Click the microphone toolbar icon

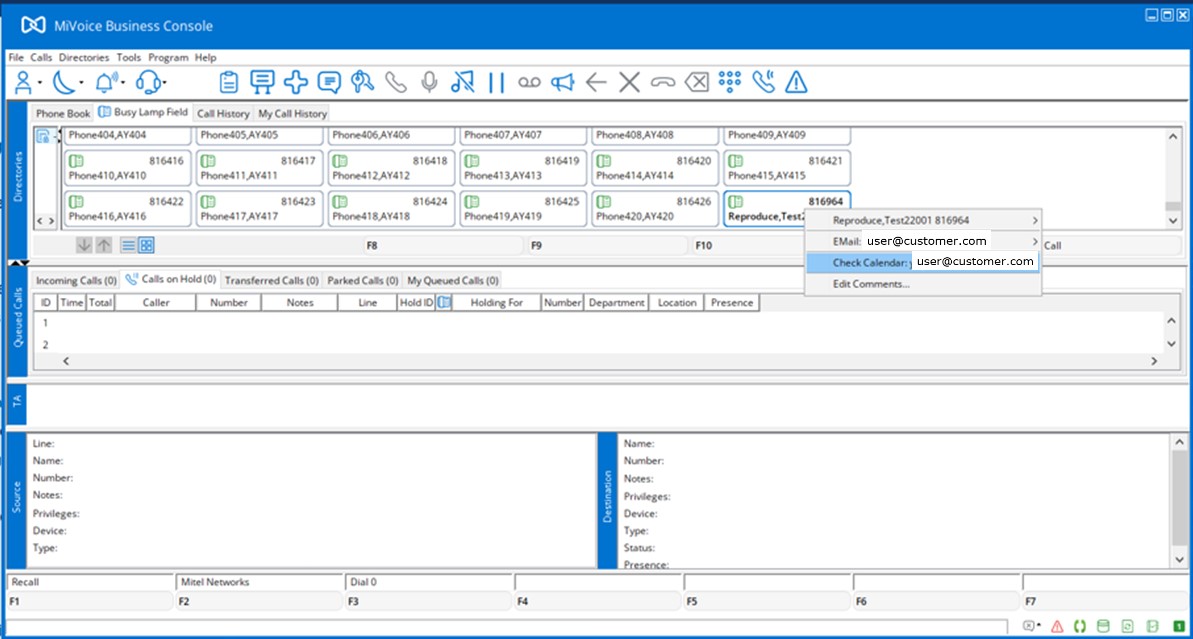429,82
